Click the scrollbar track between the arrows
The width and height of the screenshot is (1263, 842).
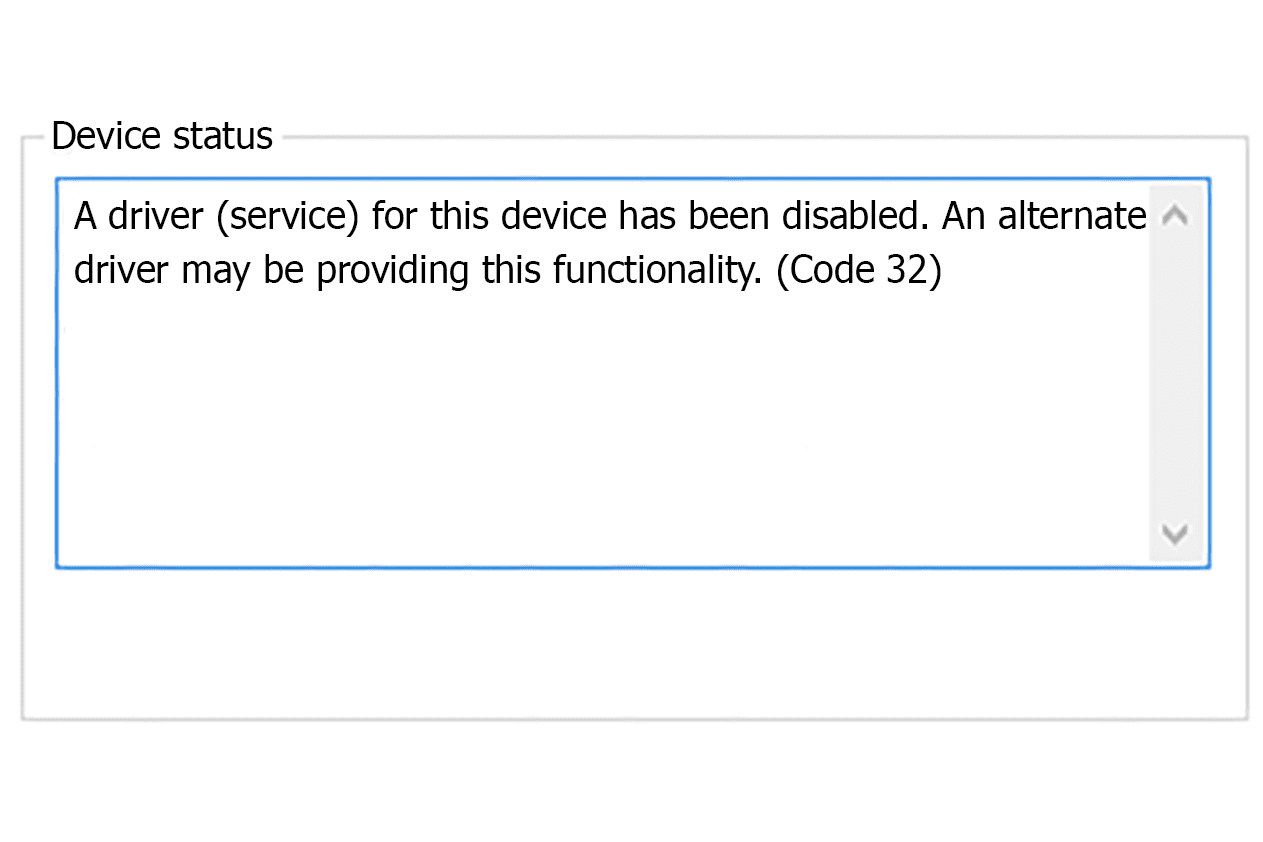coord(1176,375)
